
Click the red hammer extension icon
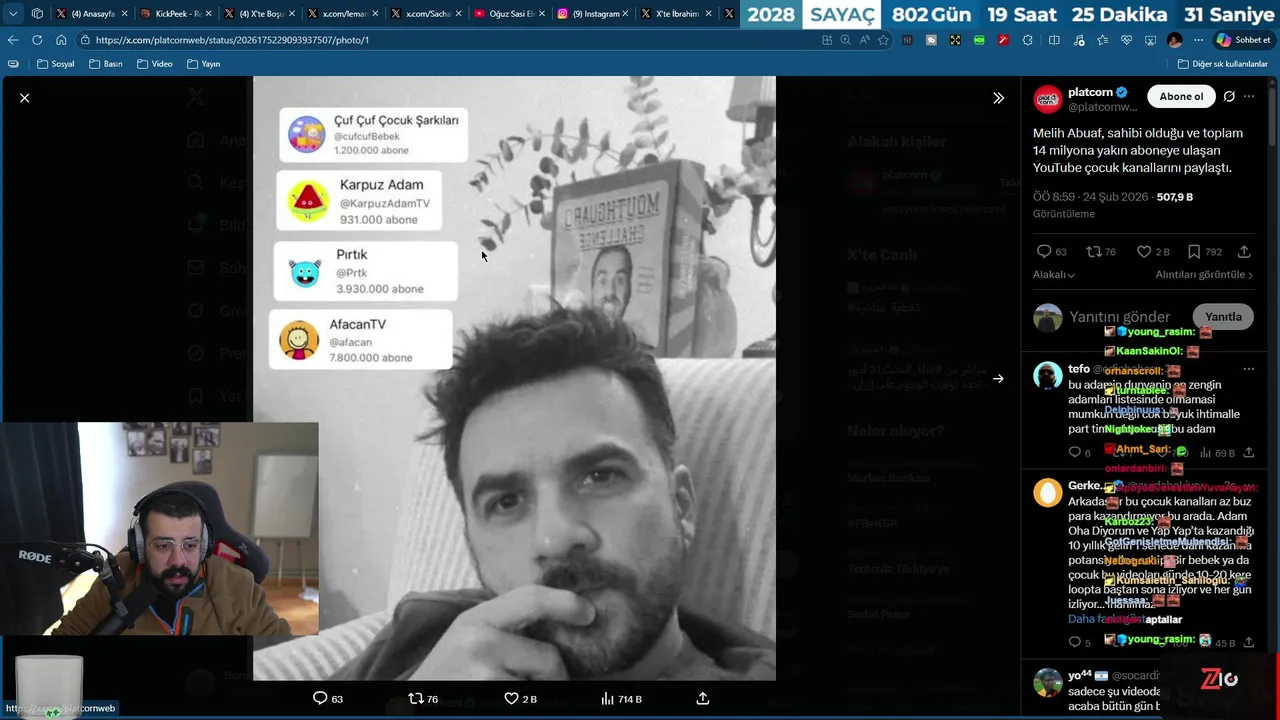[1003, 40]
